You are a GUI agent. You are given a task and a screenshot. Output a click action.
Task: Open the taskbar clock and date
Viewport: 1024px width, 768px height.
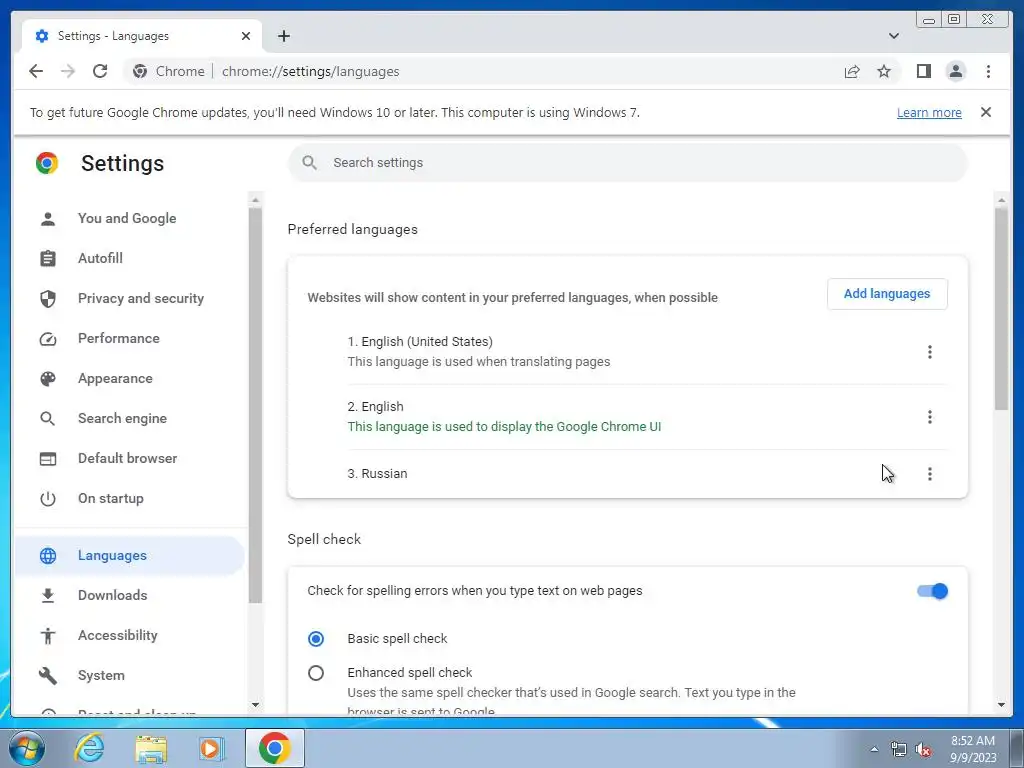[x=973, y=749]
